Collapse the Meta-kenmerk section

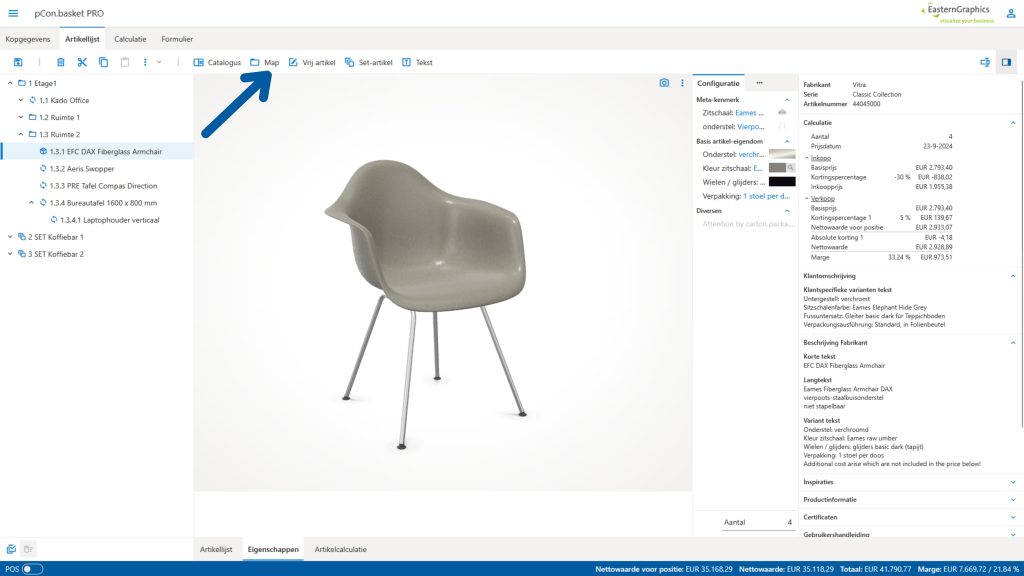tap(787, 100)
